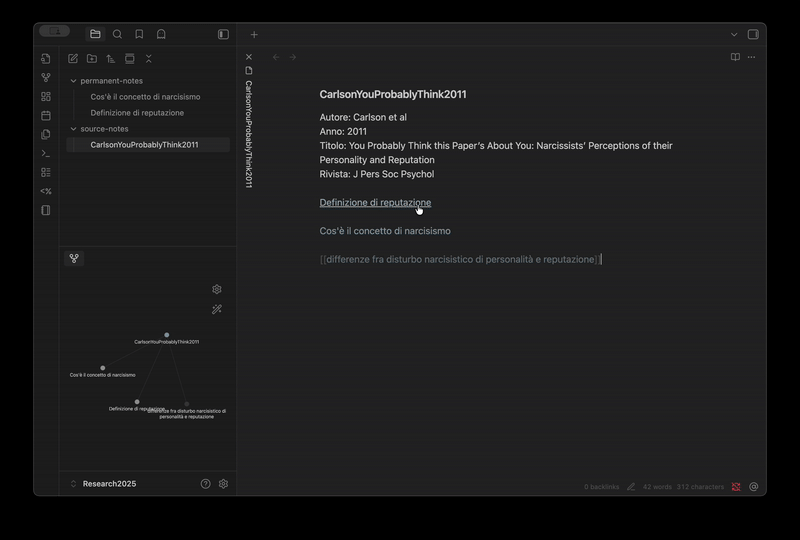
Task: Open the "Cos'è il concetto di narcisismo" note in the file tree
Action: tap(145, 97)
